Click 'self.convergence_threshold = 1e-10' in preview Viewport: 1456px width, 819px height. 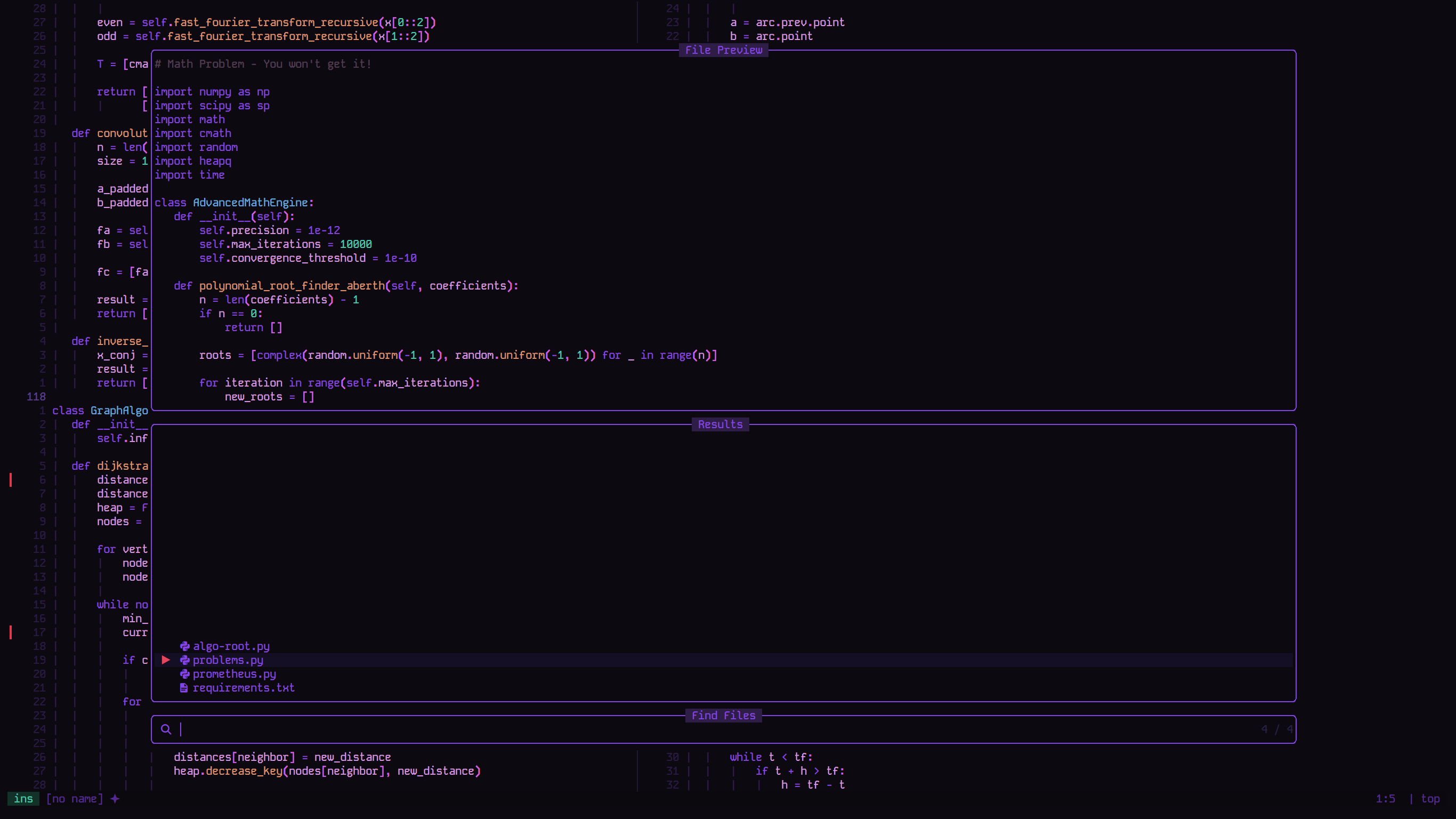(308, 258)
